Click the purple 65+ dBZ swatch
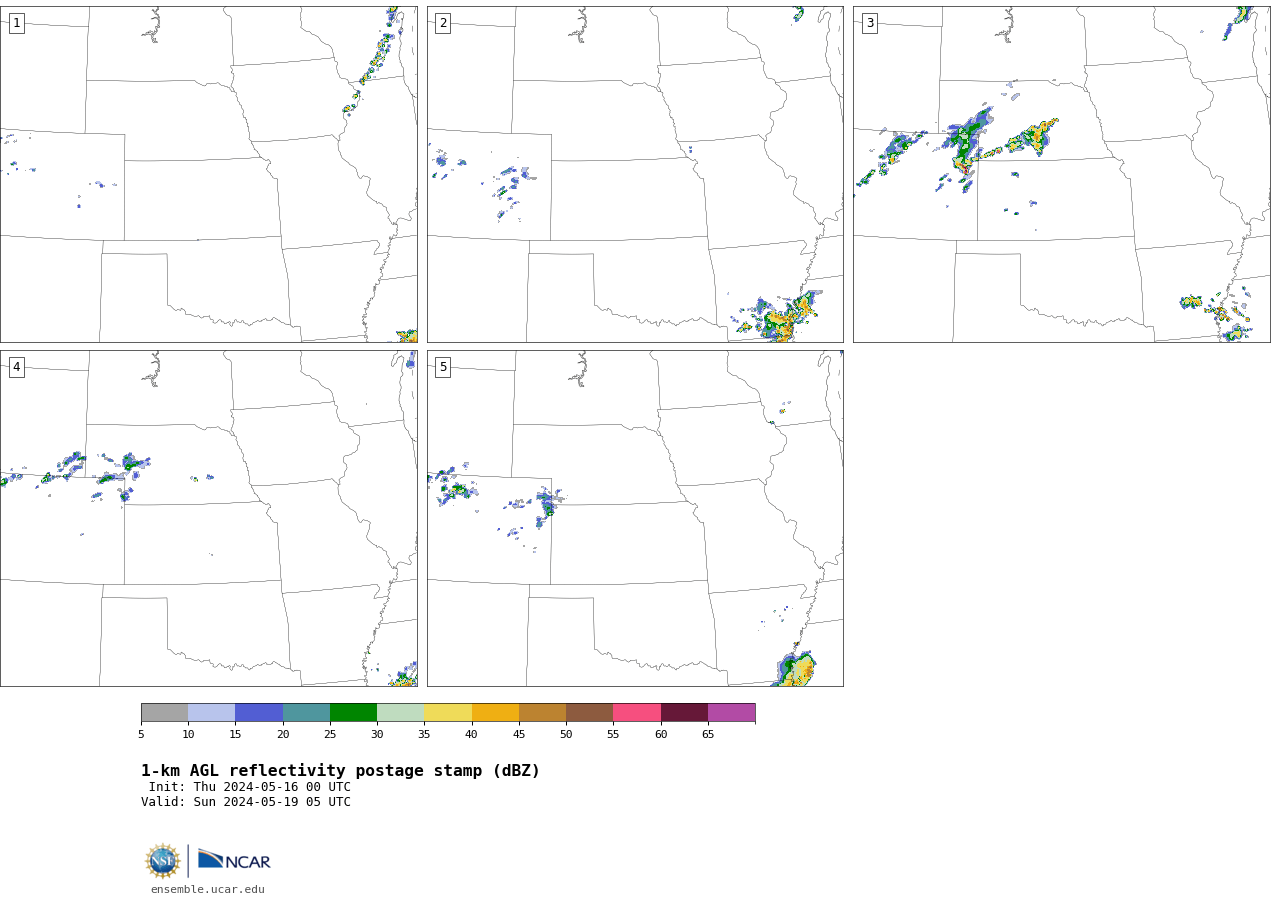Screen dimensions: 1280x901 [732, 713]
